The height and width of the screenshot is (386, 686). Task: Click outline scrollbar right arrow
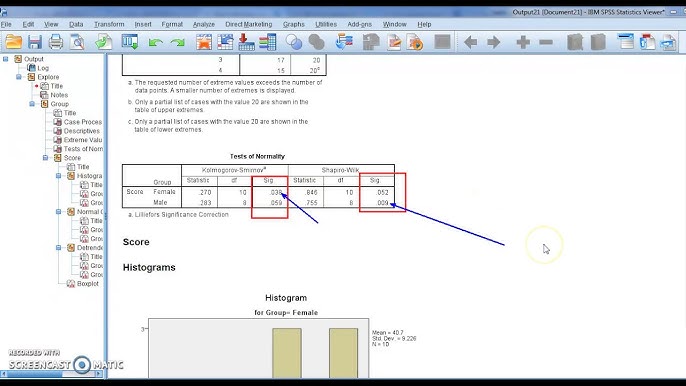pyautogui.click(x=99, y=374)
